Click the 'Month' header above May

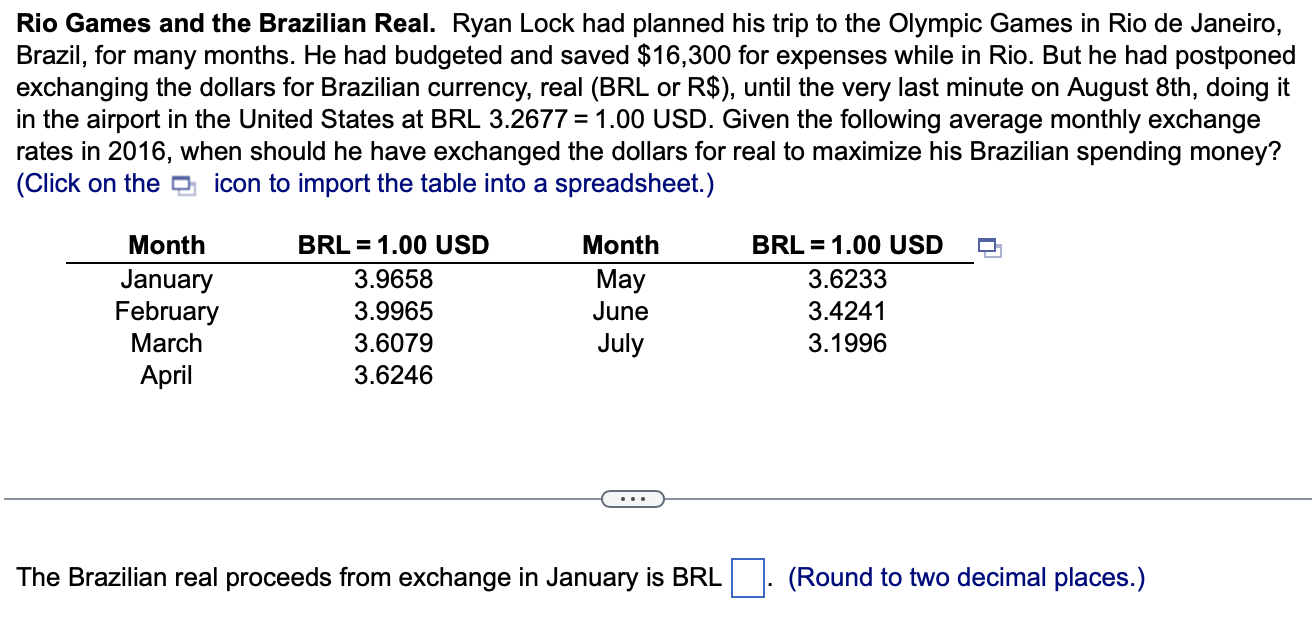[620, 245]
